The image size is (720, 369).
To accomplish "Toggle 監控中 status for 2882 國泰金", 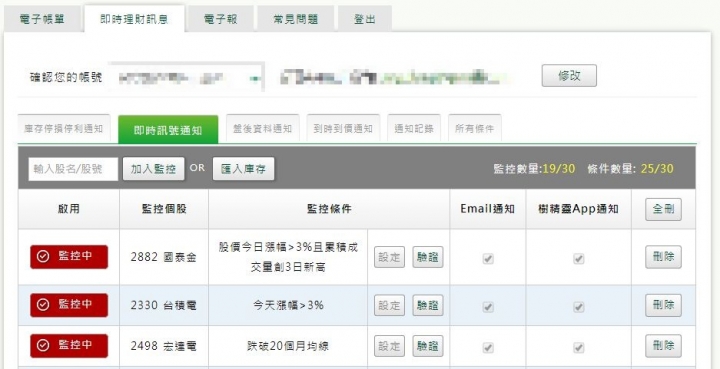I will tap(69, 257).
